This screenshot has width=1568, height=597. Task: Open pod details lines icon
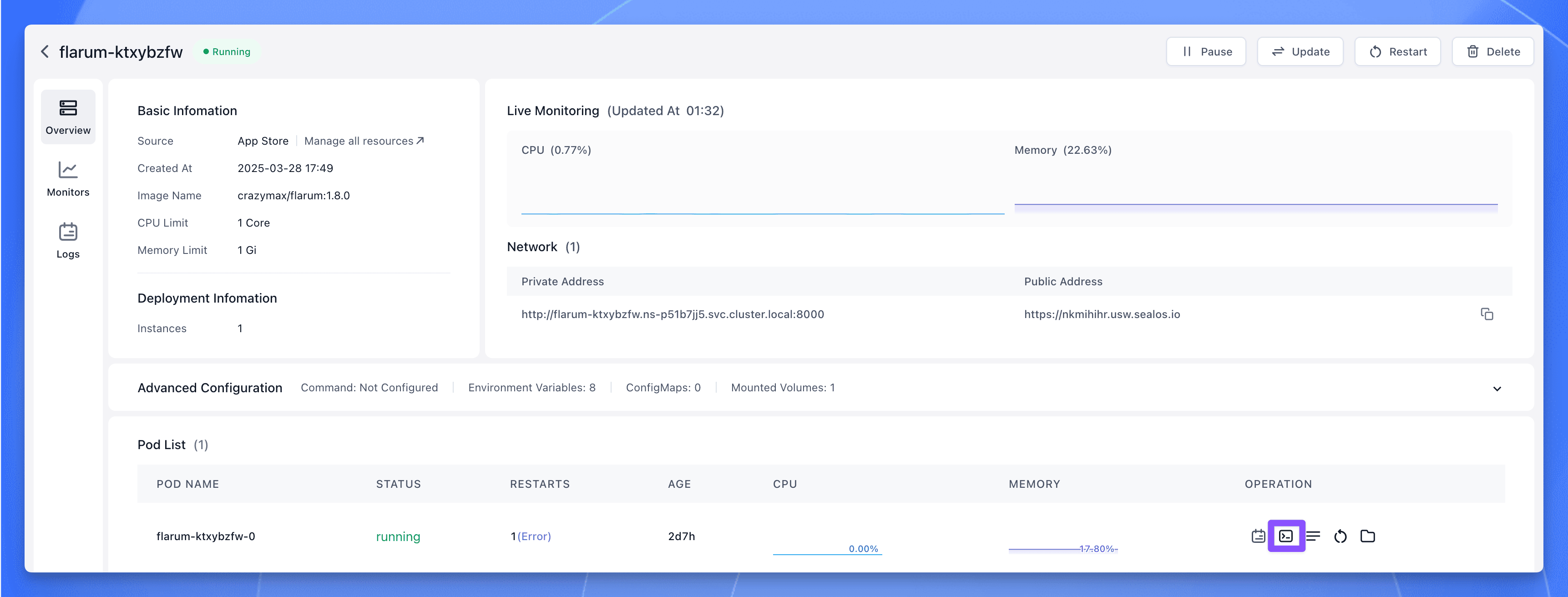tap(1313, 536)
